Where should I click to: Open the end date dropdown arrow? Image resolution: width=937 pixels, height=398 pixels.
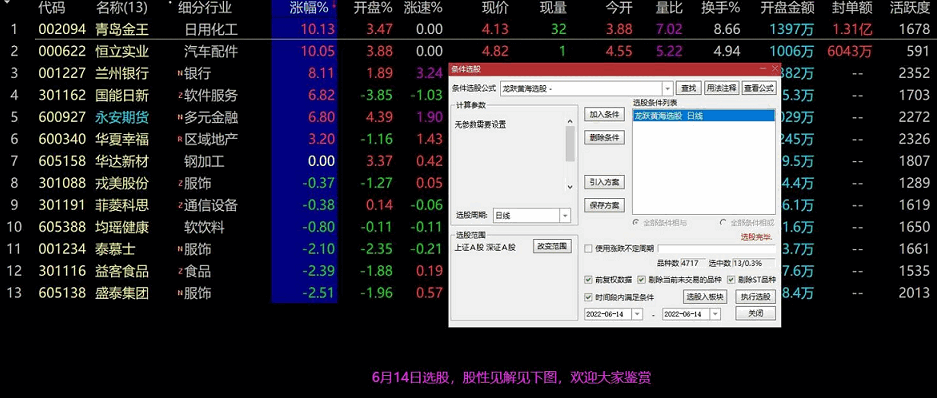(x=715, y=314)
